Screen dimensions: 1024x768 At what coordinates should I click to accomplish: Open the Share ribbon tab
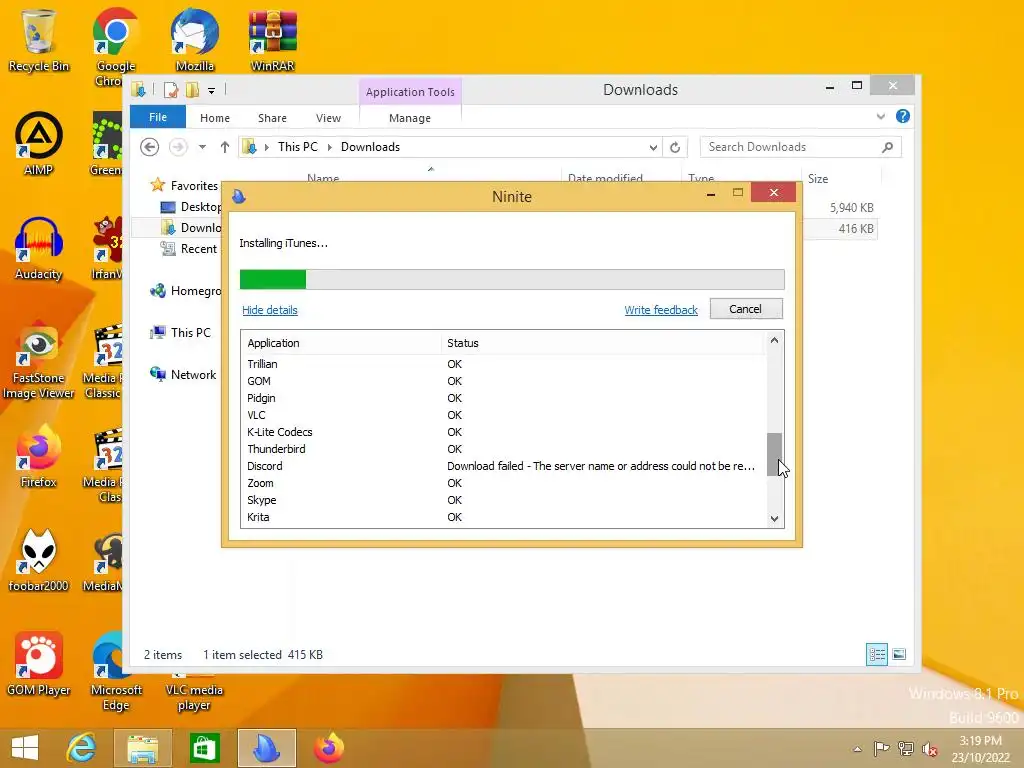pyautogui.click(x=272, y=118)
